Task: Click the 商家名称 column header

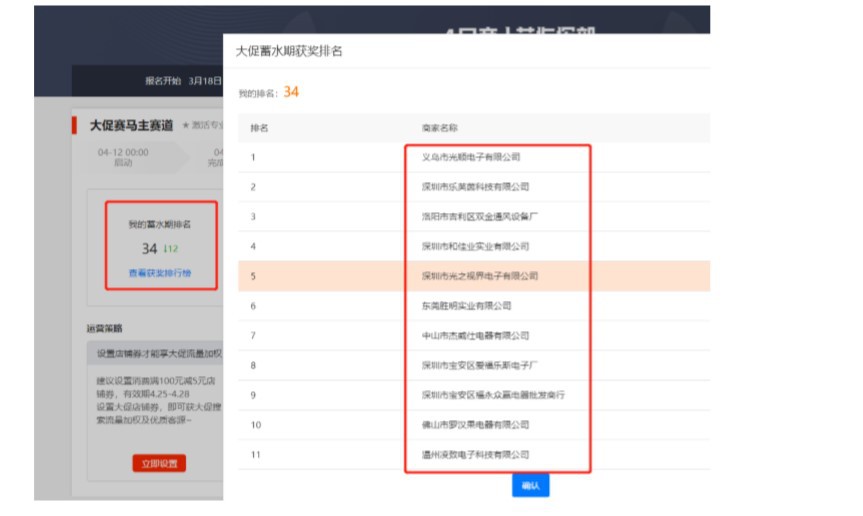Action: click(x=440, y=128)
